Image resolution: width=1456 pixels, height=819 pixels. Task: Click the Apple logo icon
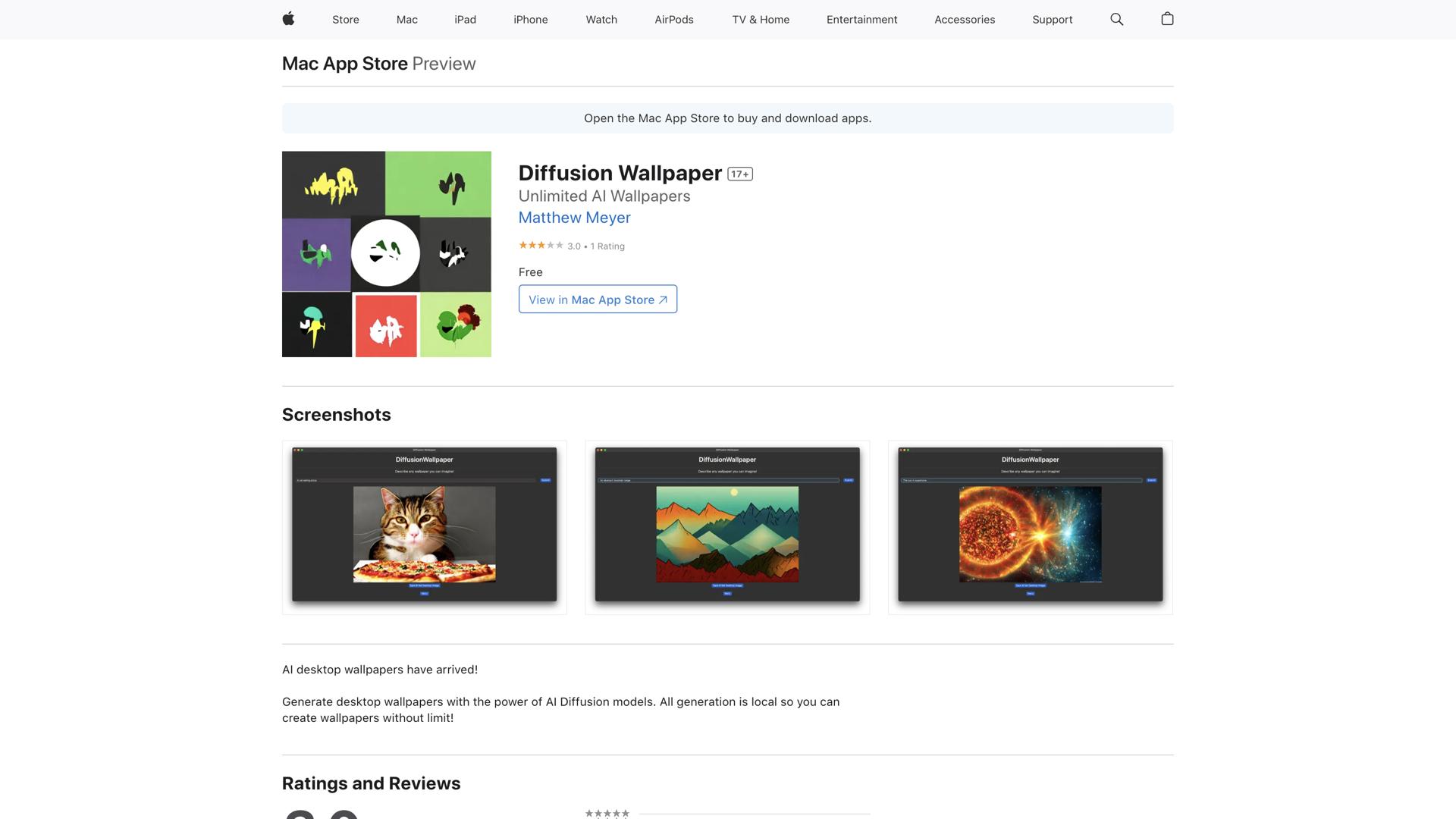coord(288,19)
